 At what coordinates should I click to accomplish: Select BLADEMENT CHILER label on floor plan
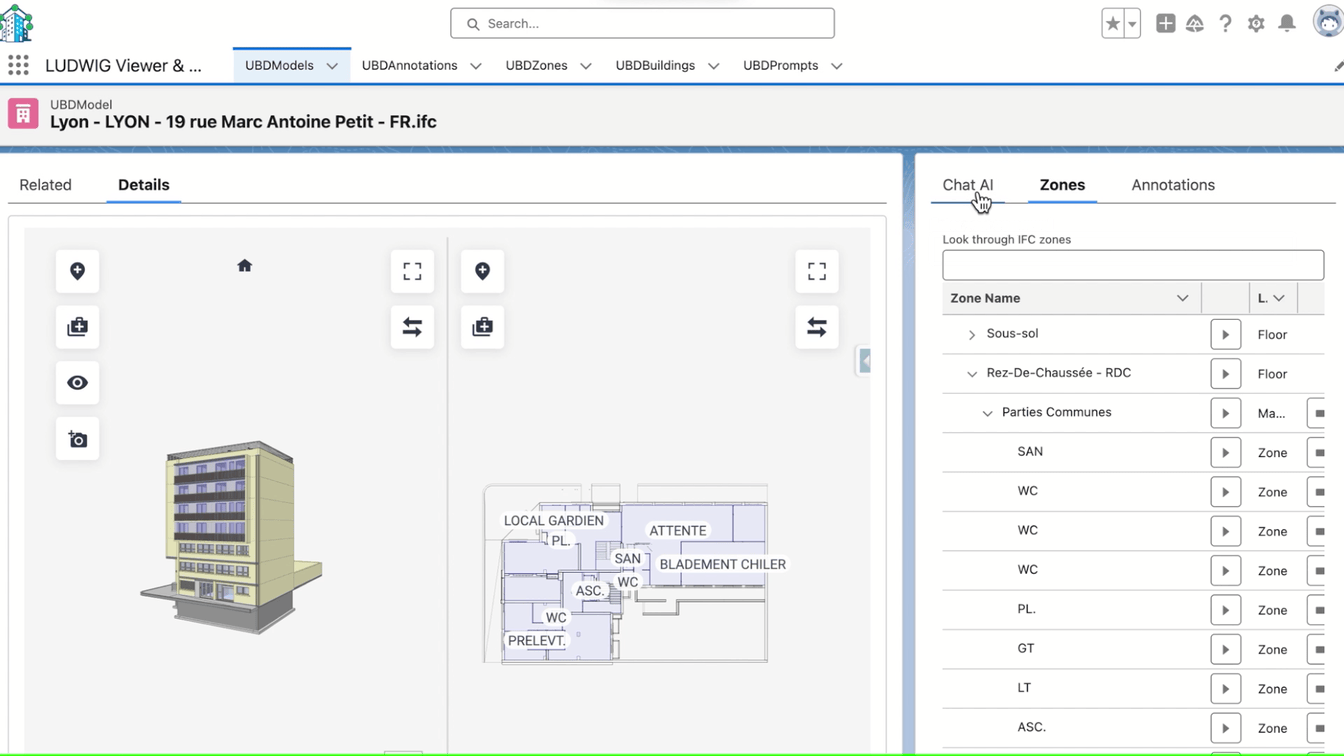(723, 565)
